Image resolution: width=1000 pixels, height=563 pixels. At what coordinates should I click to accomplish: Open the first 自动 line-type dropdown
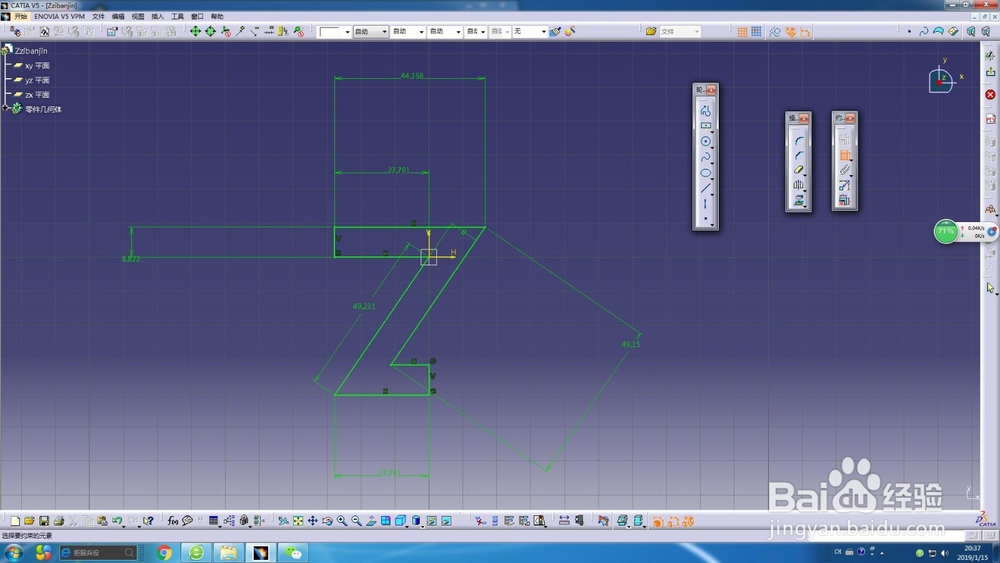click(x=371, y=31)
